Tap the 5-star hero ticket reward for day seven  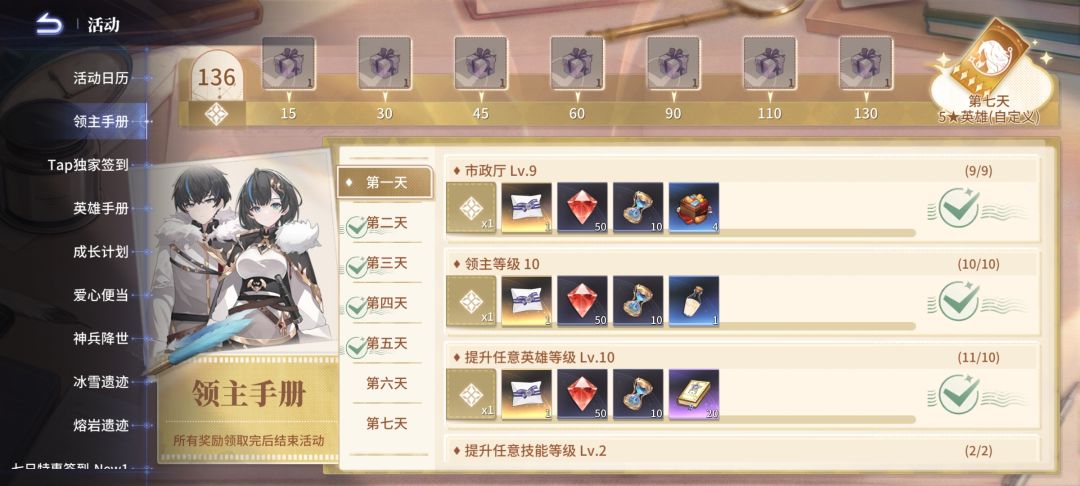990,61
